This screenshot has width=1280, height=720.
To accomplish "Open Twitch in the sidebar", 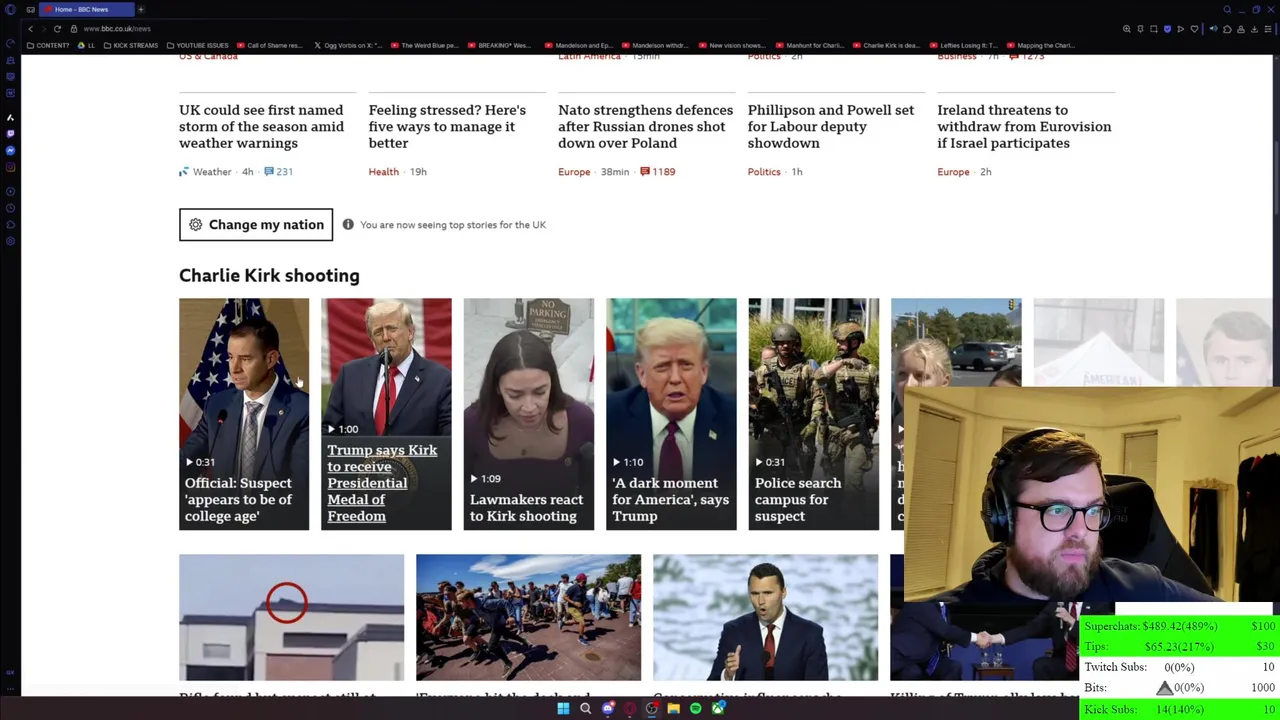I will tap(10, 134).
